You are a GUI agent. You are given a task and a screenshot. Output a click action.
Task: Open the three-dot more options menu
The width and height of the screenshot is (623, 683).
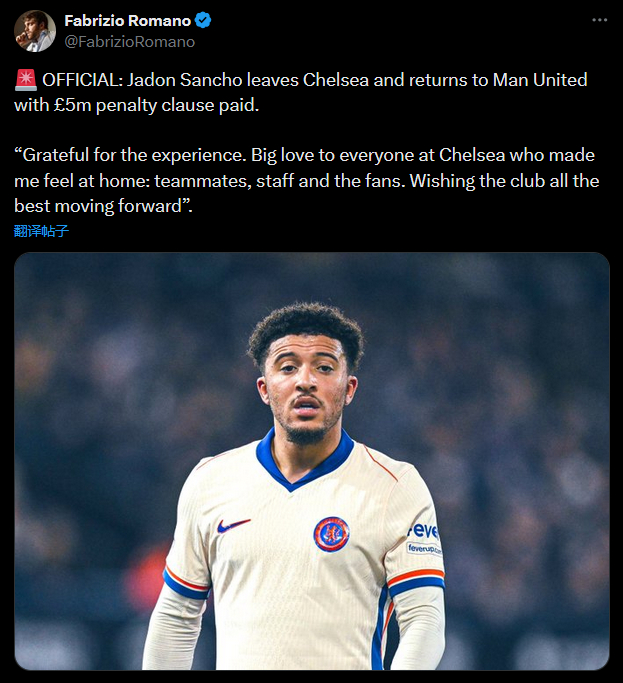tap(598, 20)
